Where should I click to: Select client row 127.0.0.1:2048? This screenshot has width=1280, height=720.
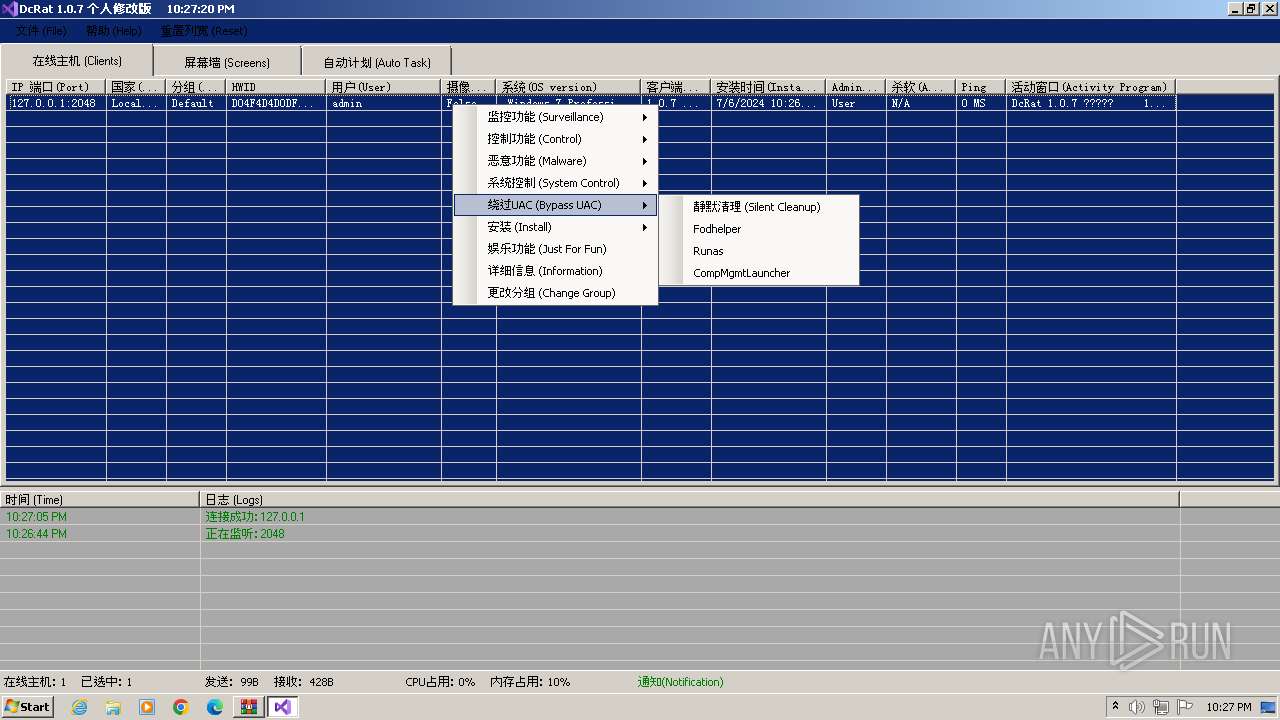point(54,103)
